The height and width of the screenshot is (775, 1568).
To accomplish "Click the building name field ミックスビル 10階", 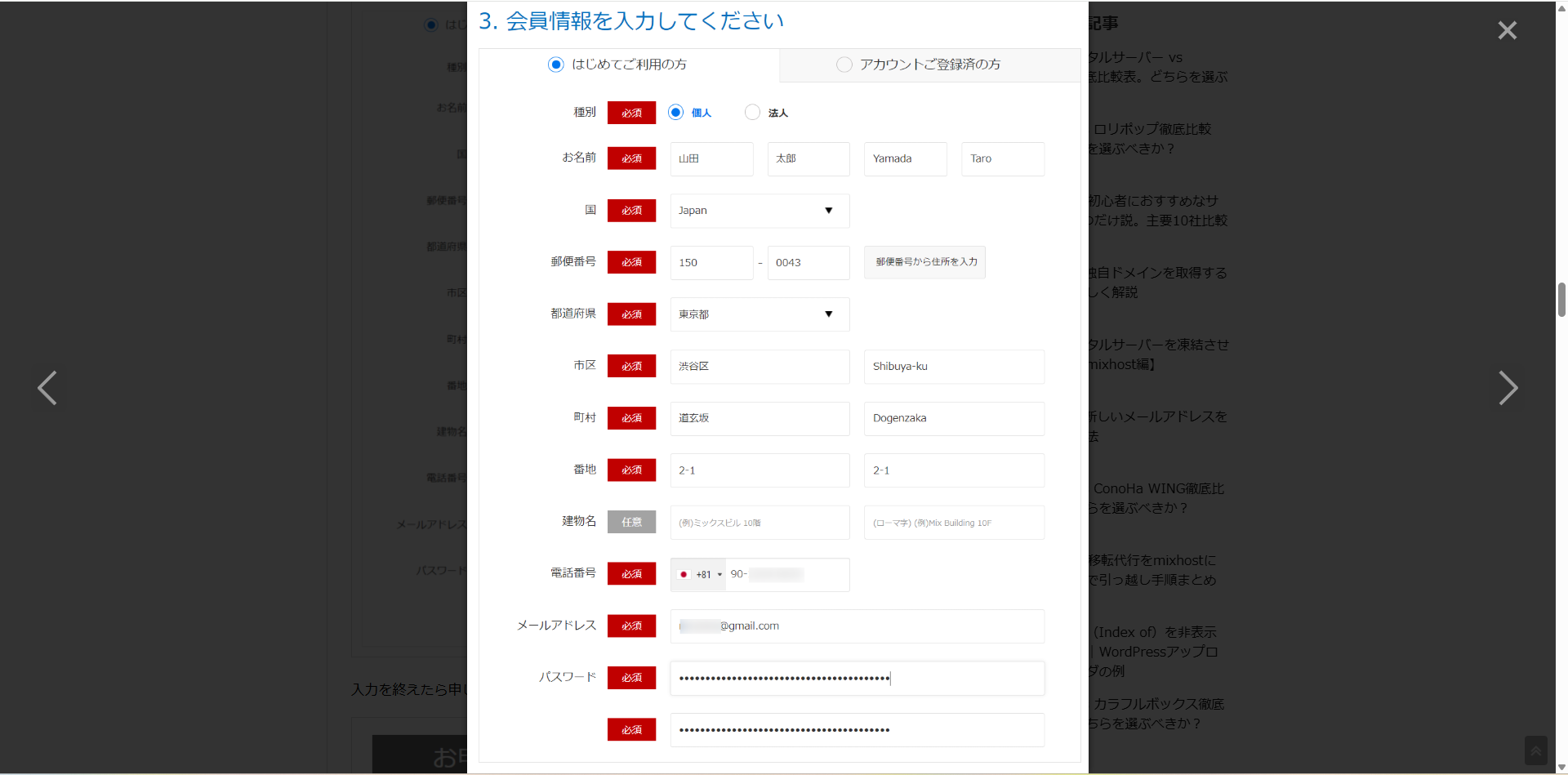I will coord(759,523).
